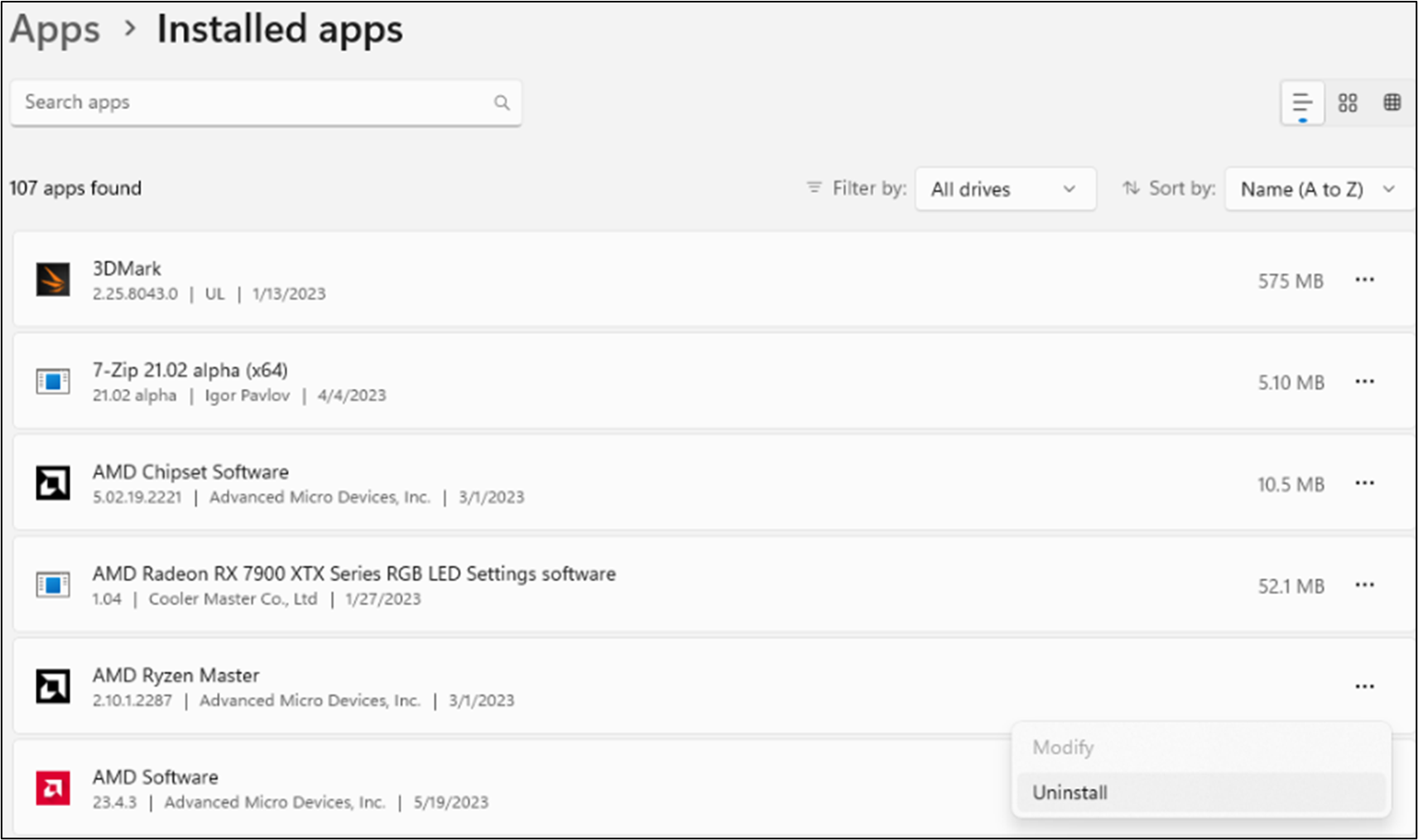Image resolution: width=1418 pixels, height=840 pixels.
Task: Click version 5.02.19.2221 text
Action: tap(137, 497)
